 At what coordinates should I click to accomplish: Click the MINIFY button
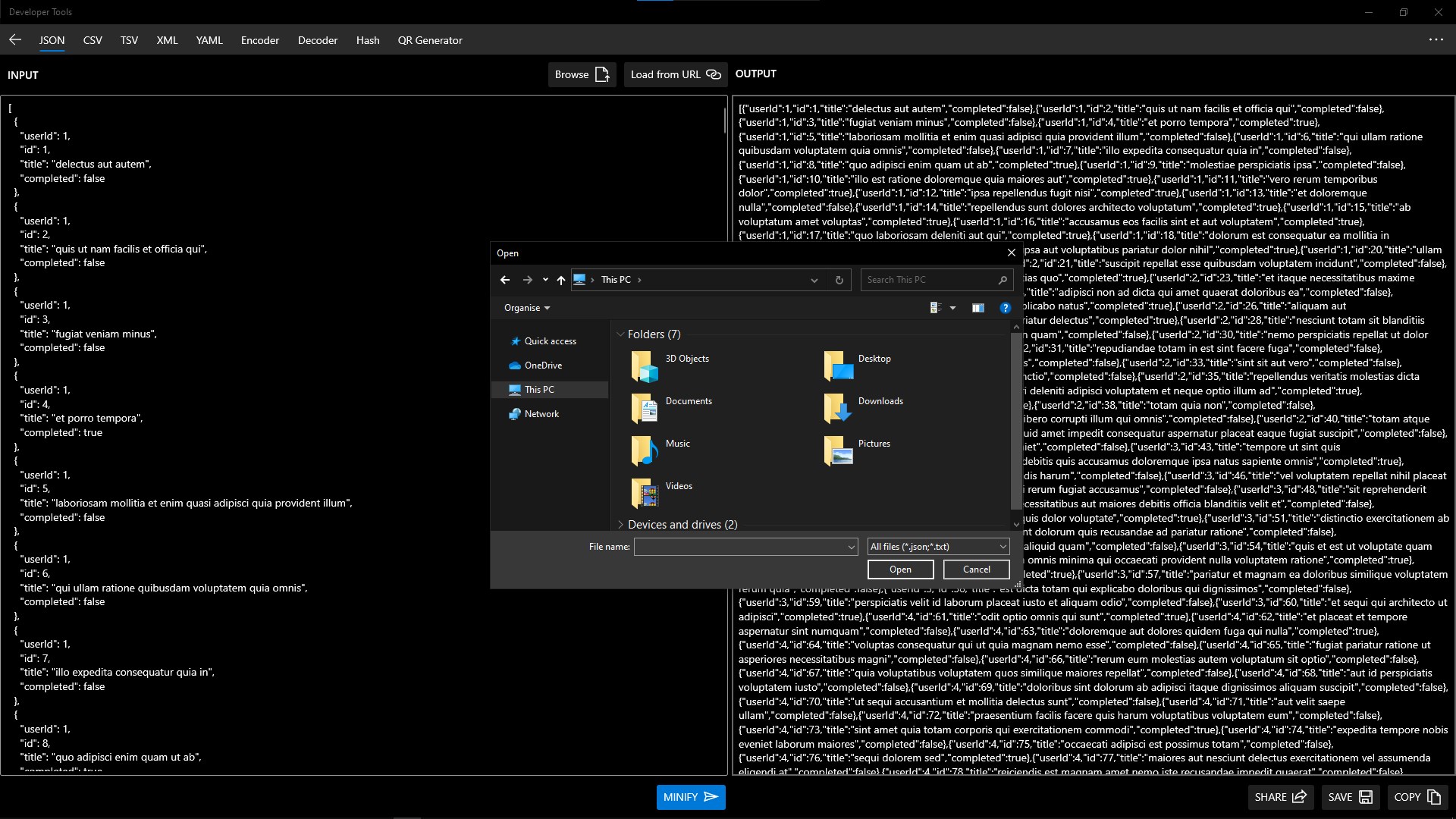pos(690,797)
